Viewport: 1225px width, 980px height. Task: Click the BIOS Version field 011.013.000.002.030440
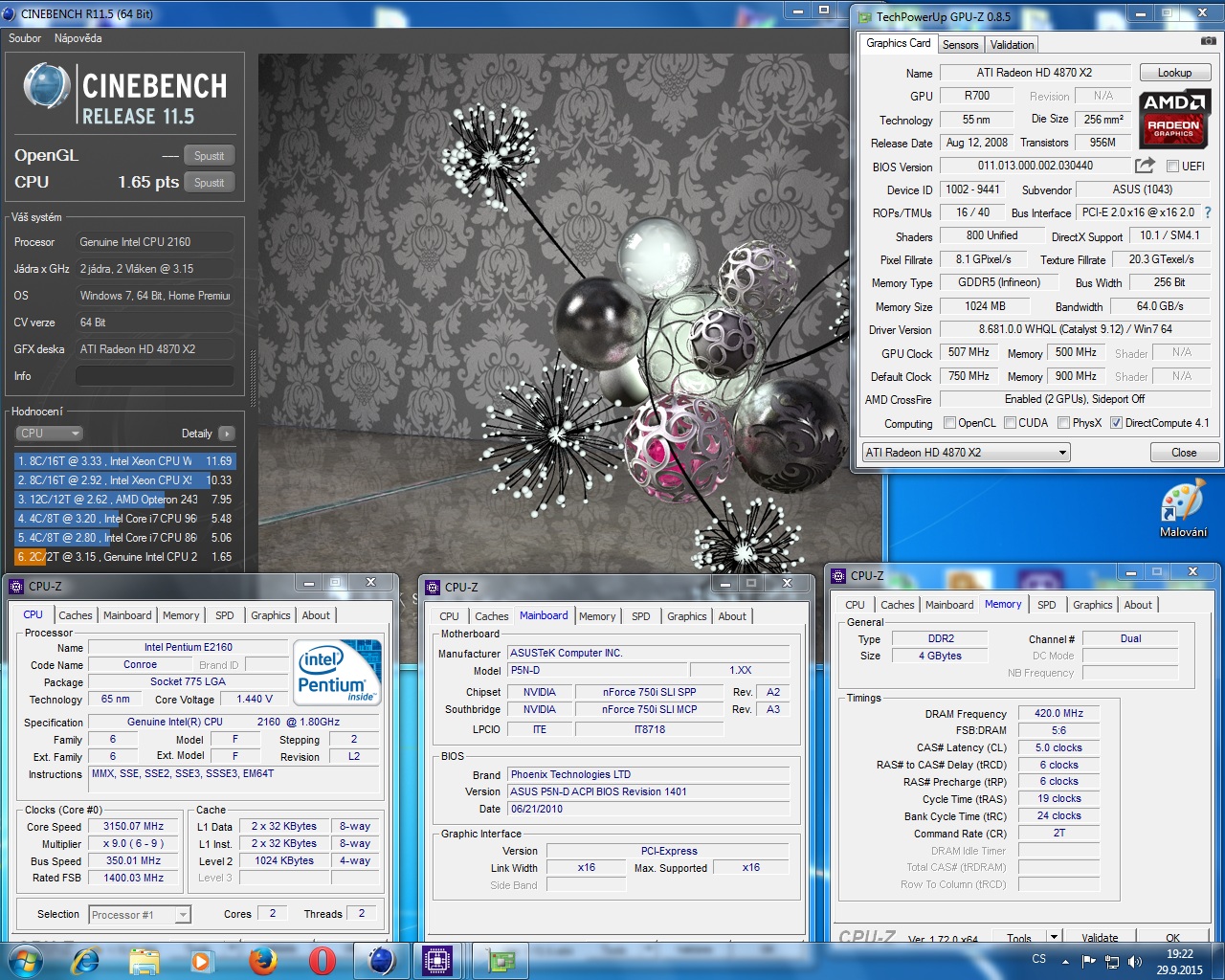click(x=1035, y=166)
